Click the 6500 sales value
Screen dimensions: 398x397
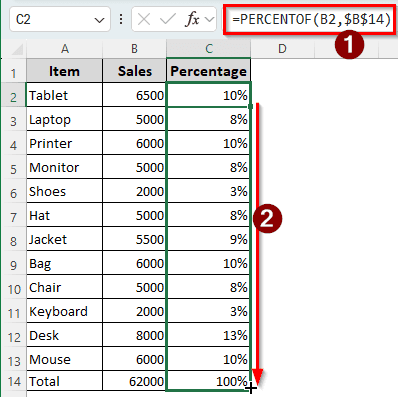tap(134, 95)
